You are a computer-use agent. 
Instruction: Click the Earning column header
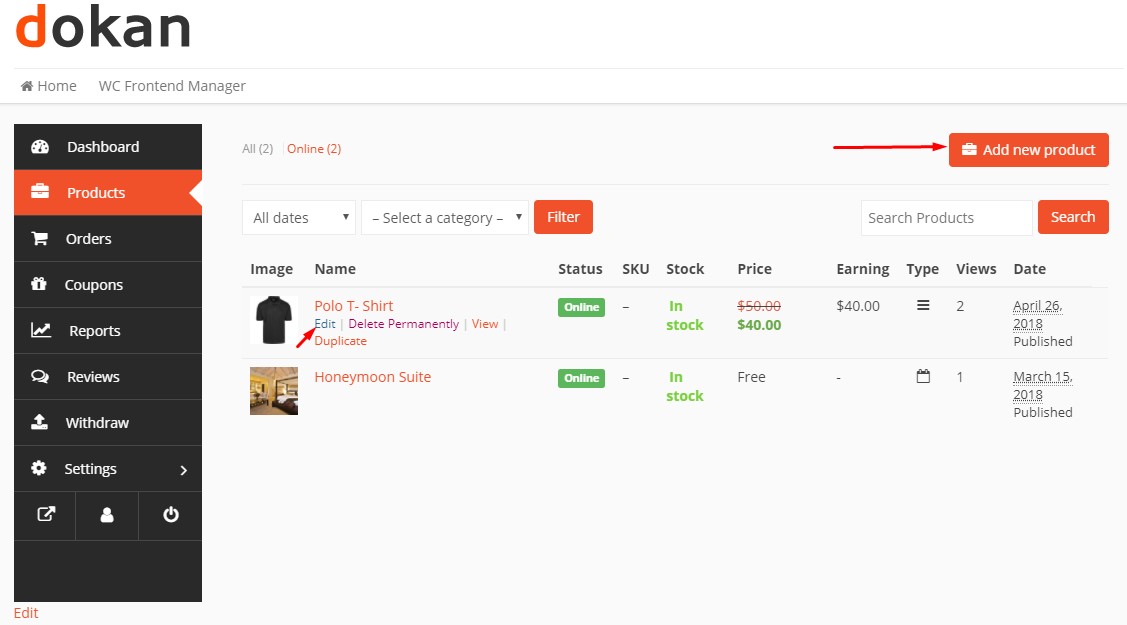[862, 269]
